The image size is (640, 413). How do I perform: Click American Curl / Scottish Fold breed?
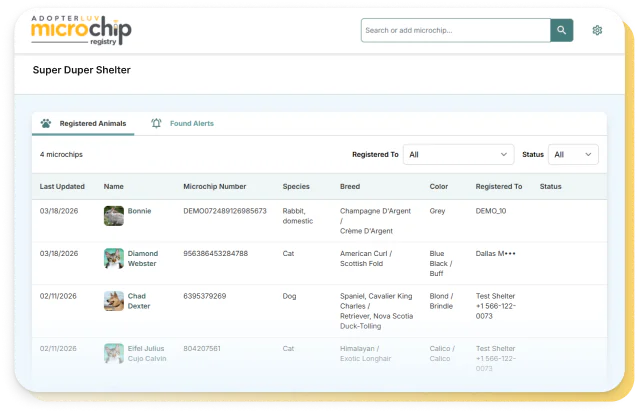point(366,258)
